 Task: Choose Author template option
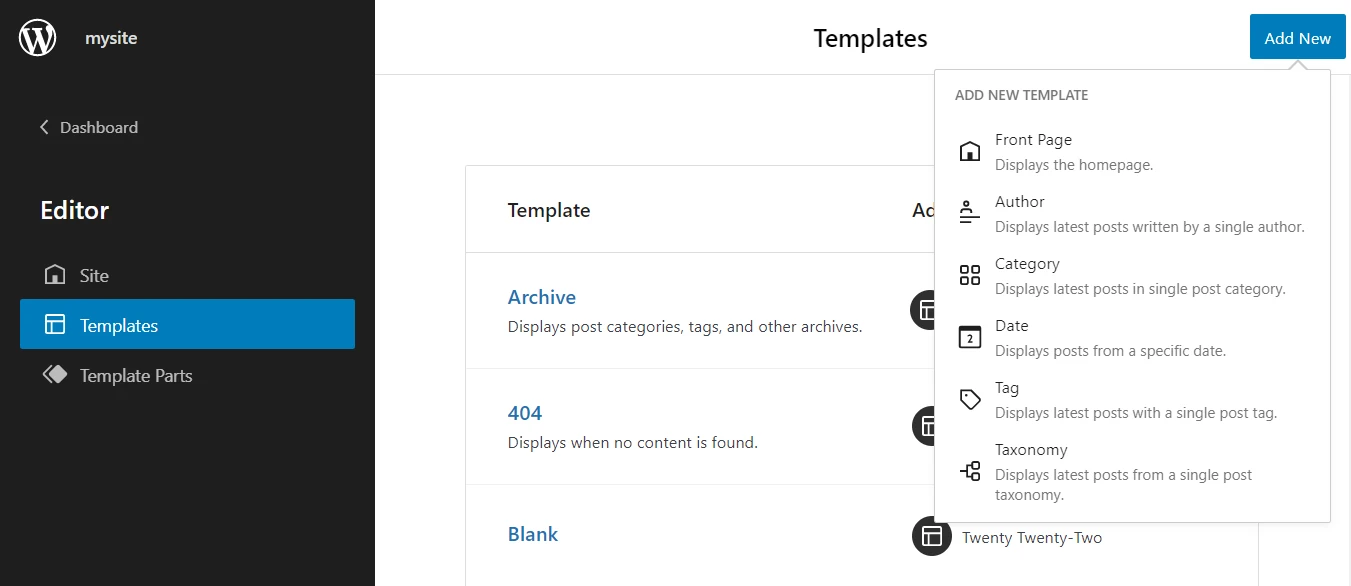[1132, 213]
